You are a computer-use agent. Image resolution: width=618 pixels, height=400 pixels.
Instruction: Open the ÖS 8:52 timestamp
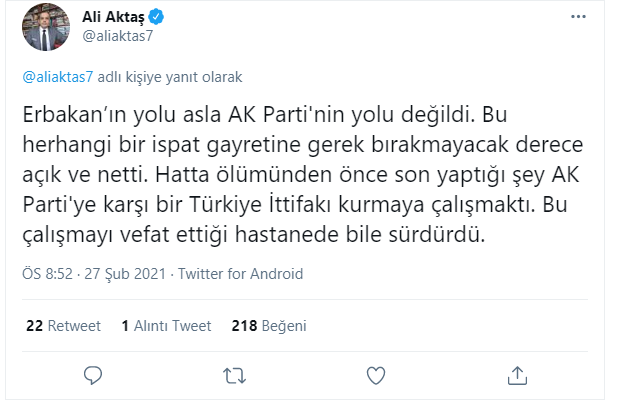(x=46, y=274)
